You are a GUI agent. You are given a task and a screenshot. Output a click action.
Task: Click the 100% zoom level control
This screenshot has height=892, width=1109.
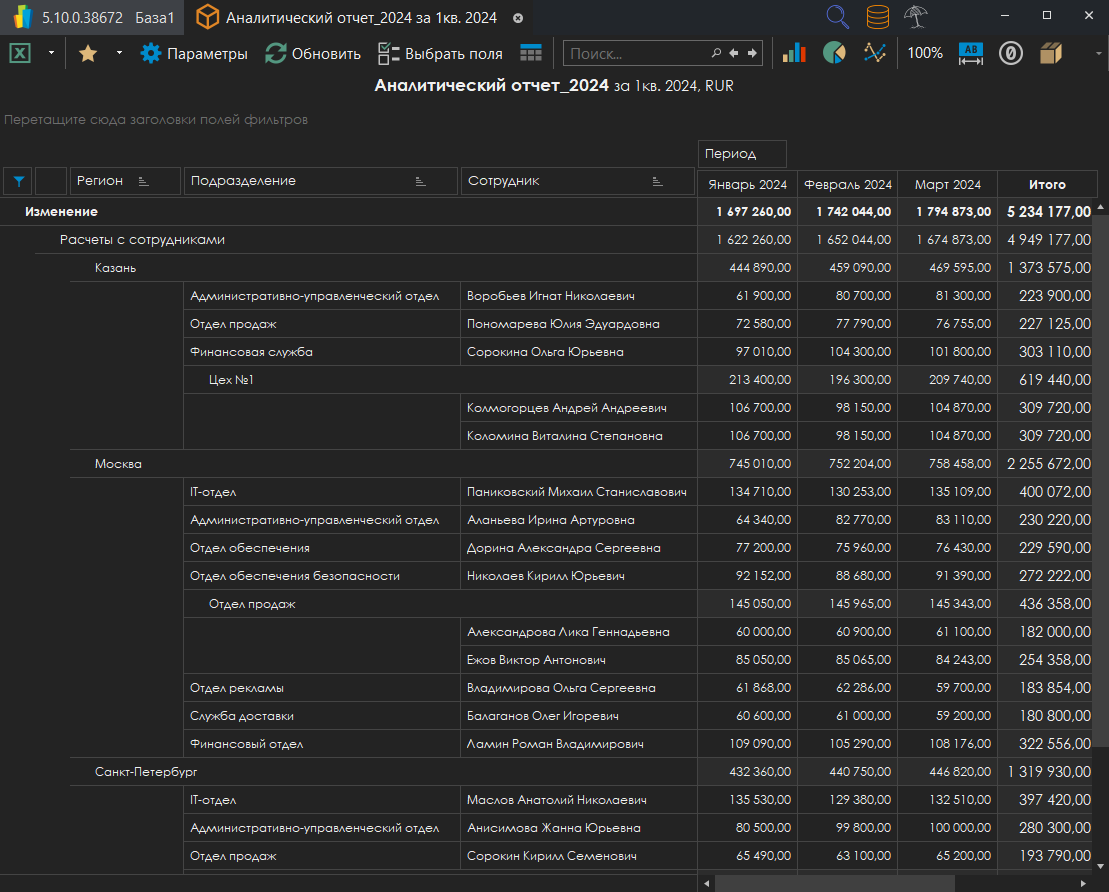click(925, 54)
